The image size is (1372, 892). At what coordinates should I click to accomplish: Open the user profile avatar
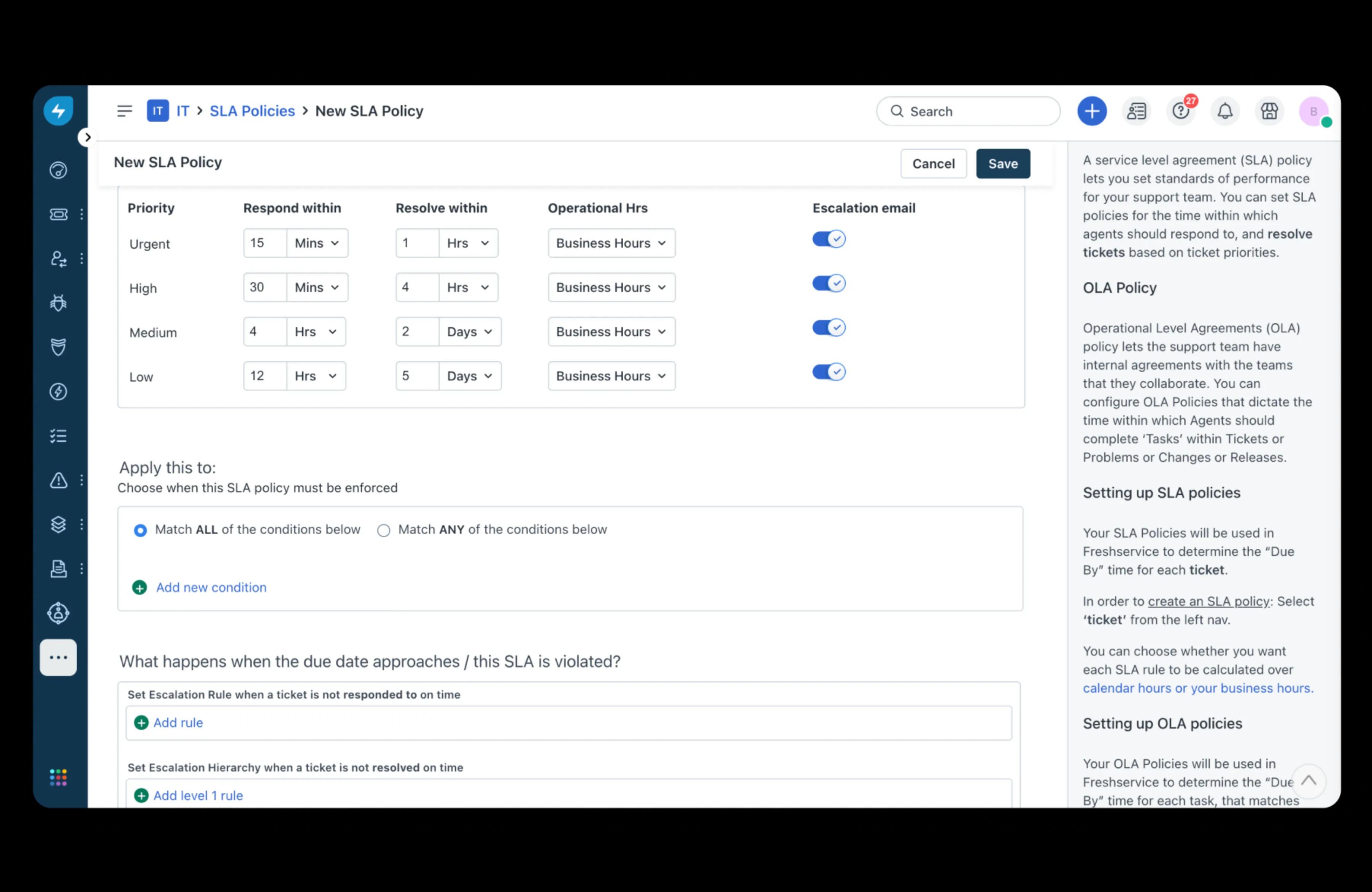[x=1314, y=111]
